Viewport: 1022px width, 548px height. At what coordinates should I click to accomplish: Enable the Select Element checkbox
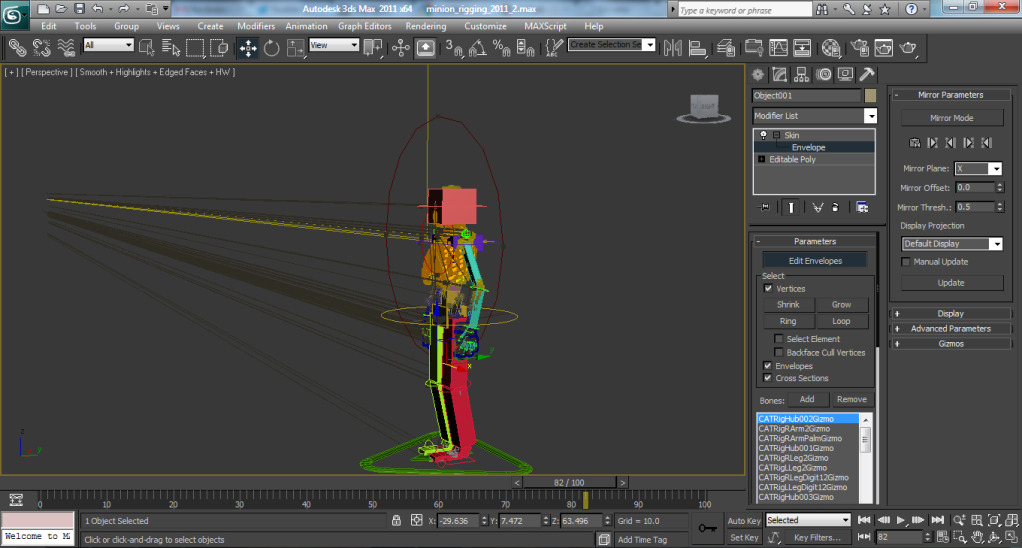click(778, 338)
